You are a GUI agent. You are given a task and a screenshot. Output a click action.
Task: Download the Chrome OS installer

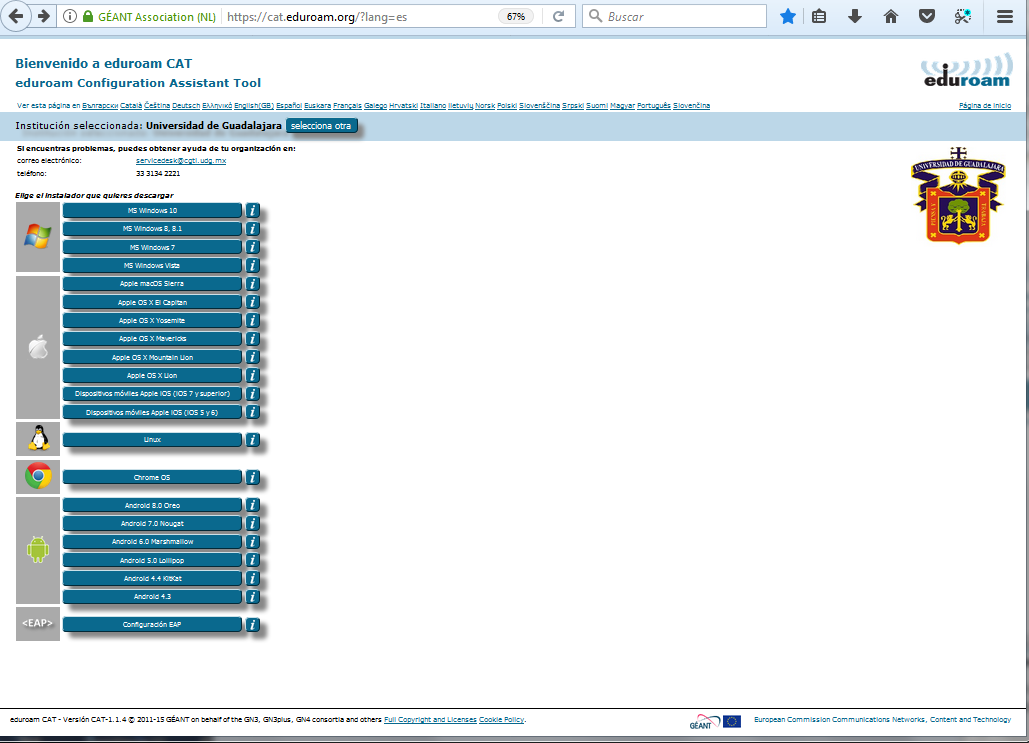(x=152, y=478)
